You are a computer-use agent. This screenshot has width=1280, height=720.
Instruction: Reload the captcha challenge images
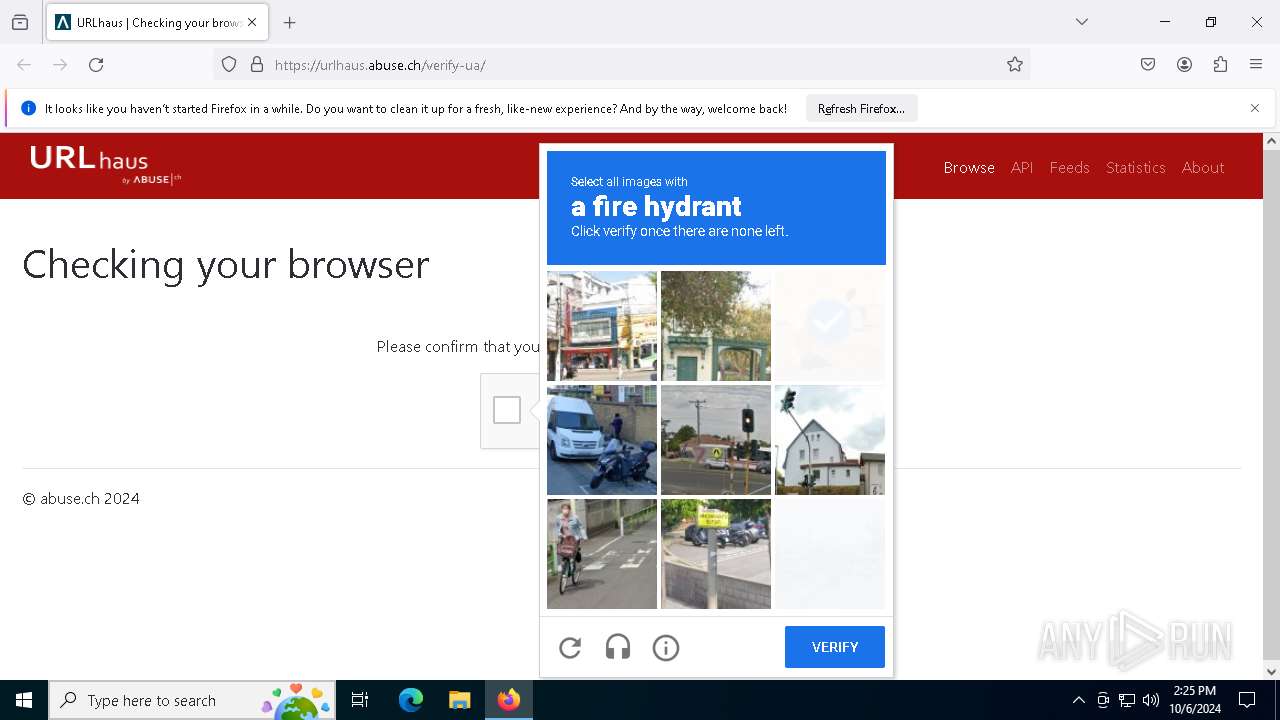coord(570,648)
